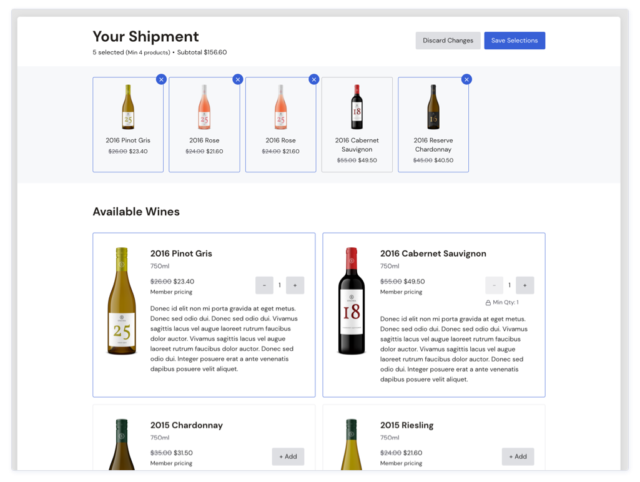Click the 2015 Riesling bottle image
The height and width of the screenshot is (482, 640).
click(351, 445)
